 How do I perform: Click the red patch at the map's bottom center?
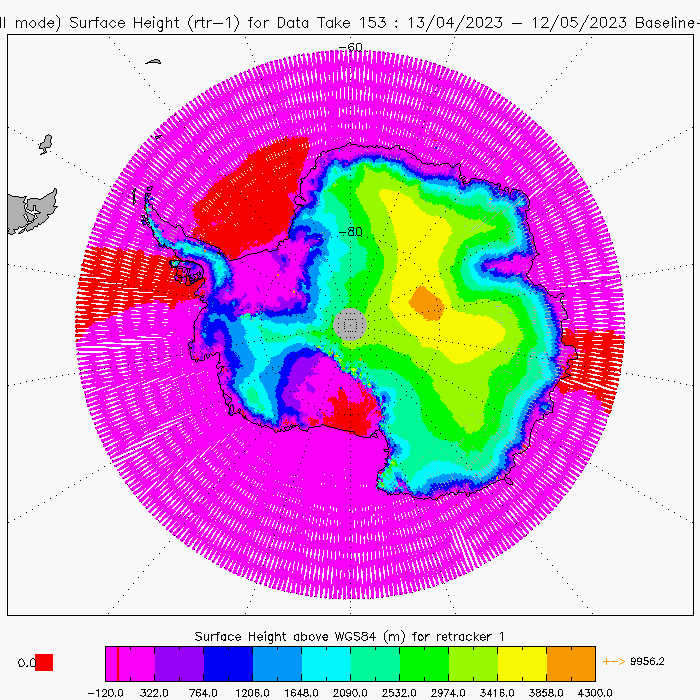point(350,409)
